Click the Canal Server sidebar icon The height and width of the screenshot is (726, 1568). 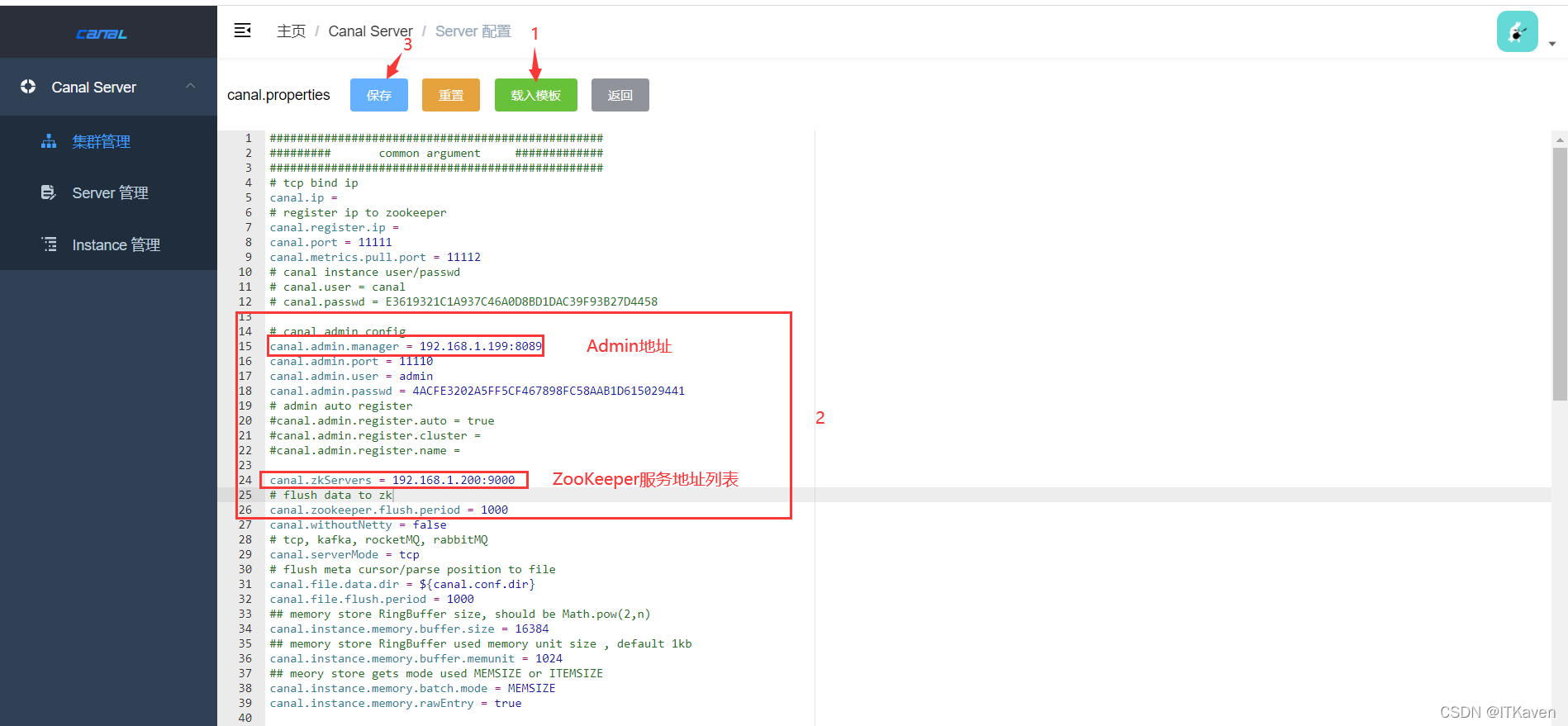point(28,87)
